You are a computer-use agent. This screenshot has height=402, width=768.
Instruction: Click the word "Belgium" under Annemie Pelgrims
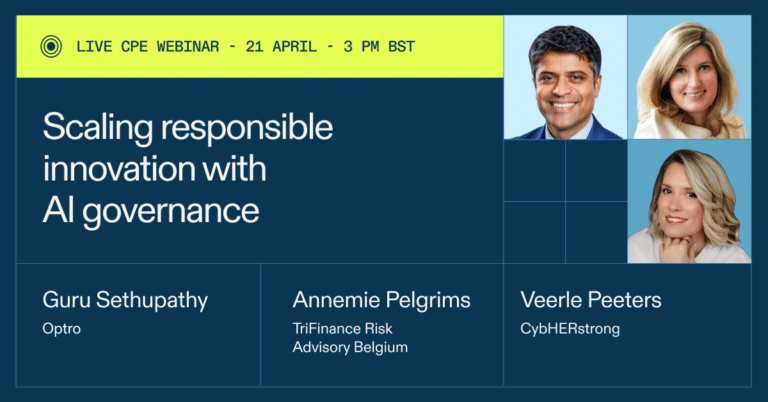click(x=379, y=347)
